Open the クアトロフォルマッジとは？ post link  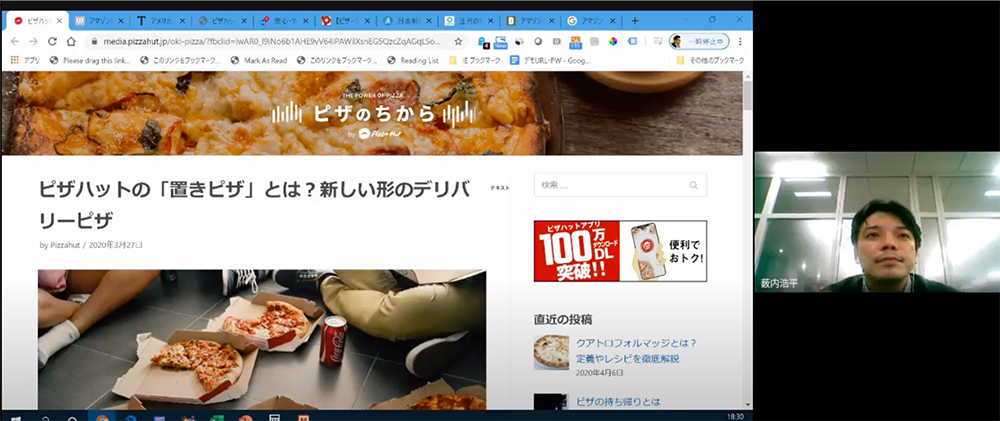point(636,350)
